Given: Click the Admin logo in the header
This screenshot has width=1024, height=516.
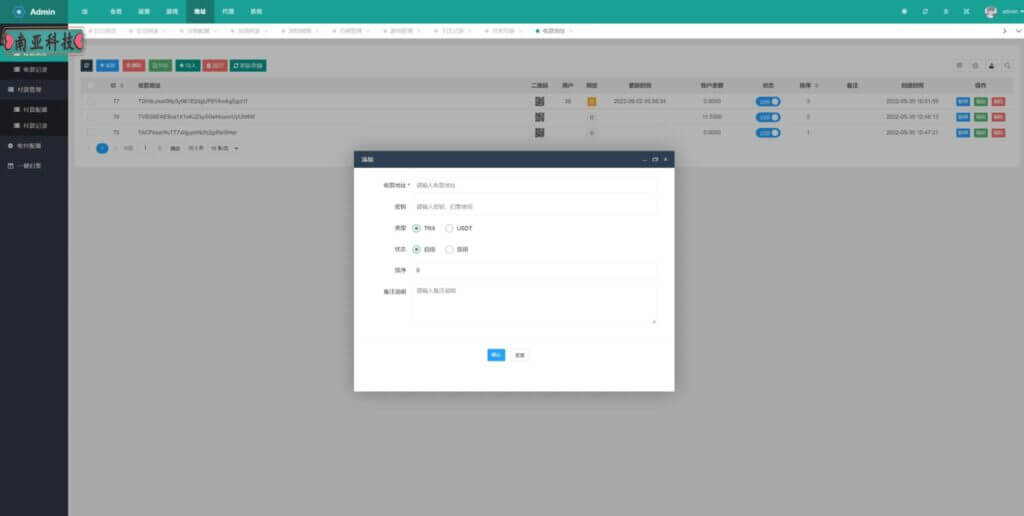Looking at the screenshot, I should coord(34,12).
